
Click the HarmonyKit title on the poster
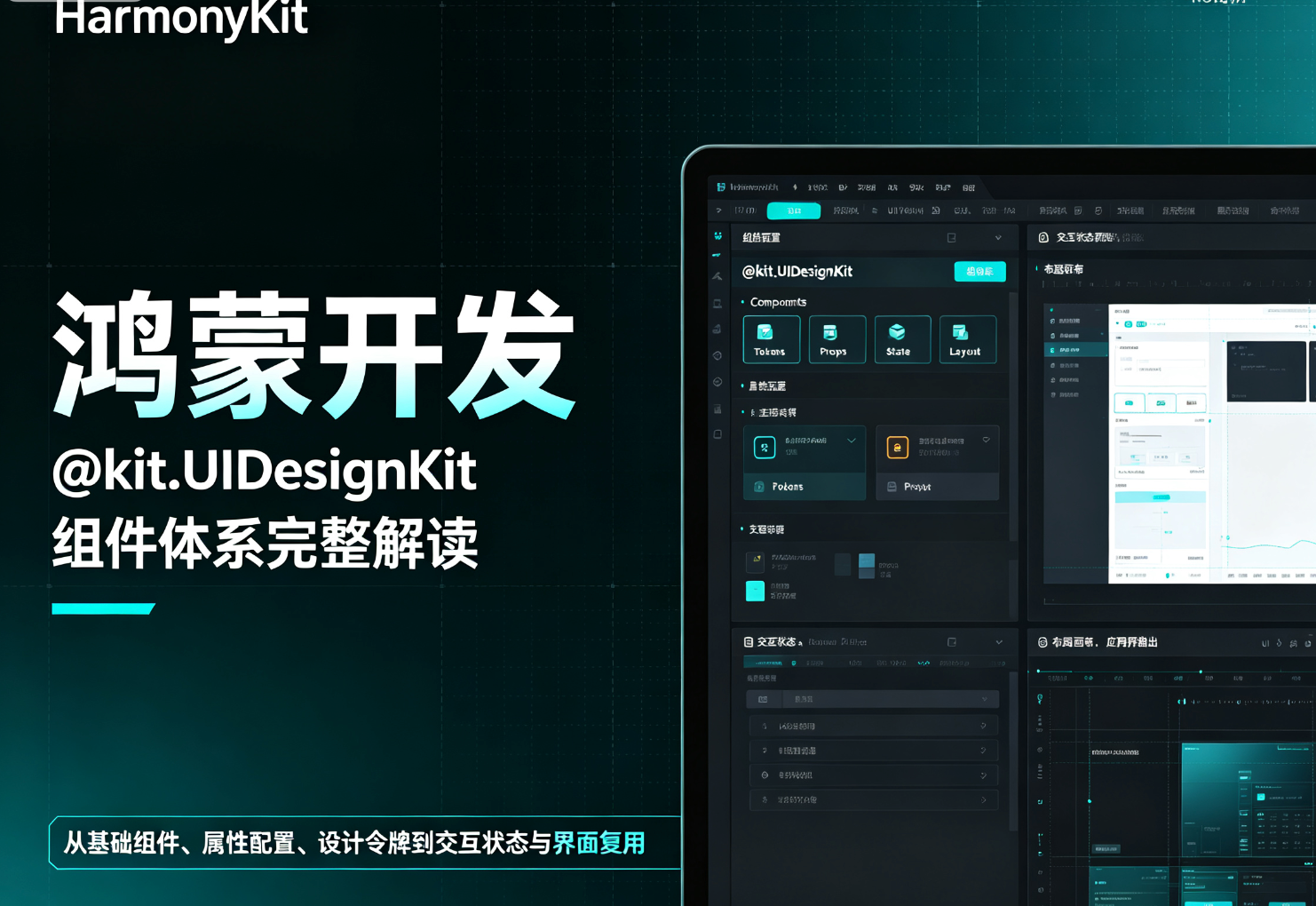tap(181, 18)
